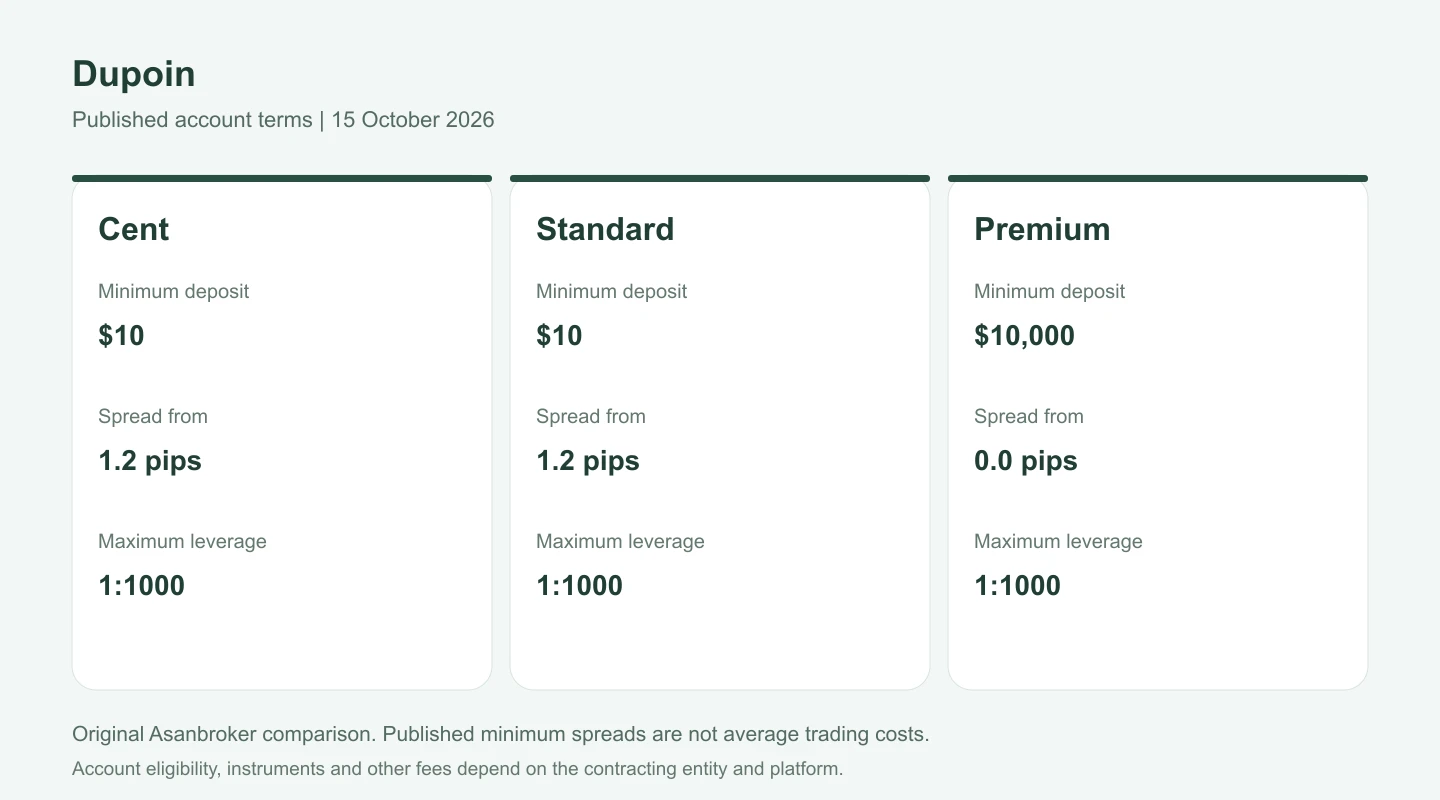Click "1:1000" in the Standard card
The width and height of the screenshot is (1440, 800).
click(x=579, y=586)
